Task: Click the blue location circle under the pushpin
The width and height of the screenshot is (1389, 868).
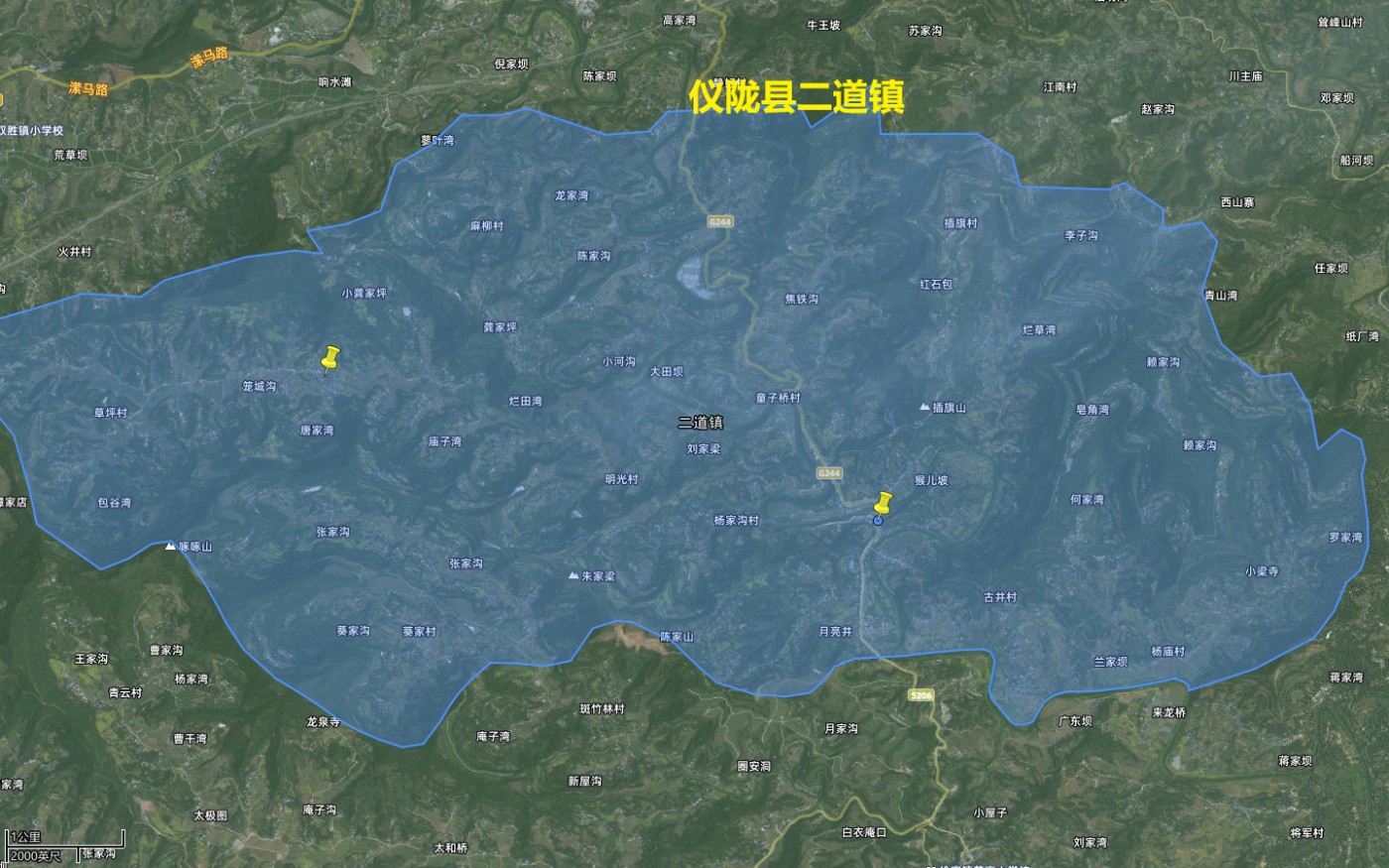Action: tap(878, 520)
